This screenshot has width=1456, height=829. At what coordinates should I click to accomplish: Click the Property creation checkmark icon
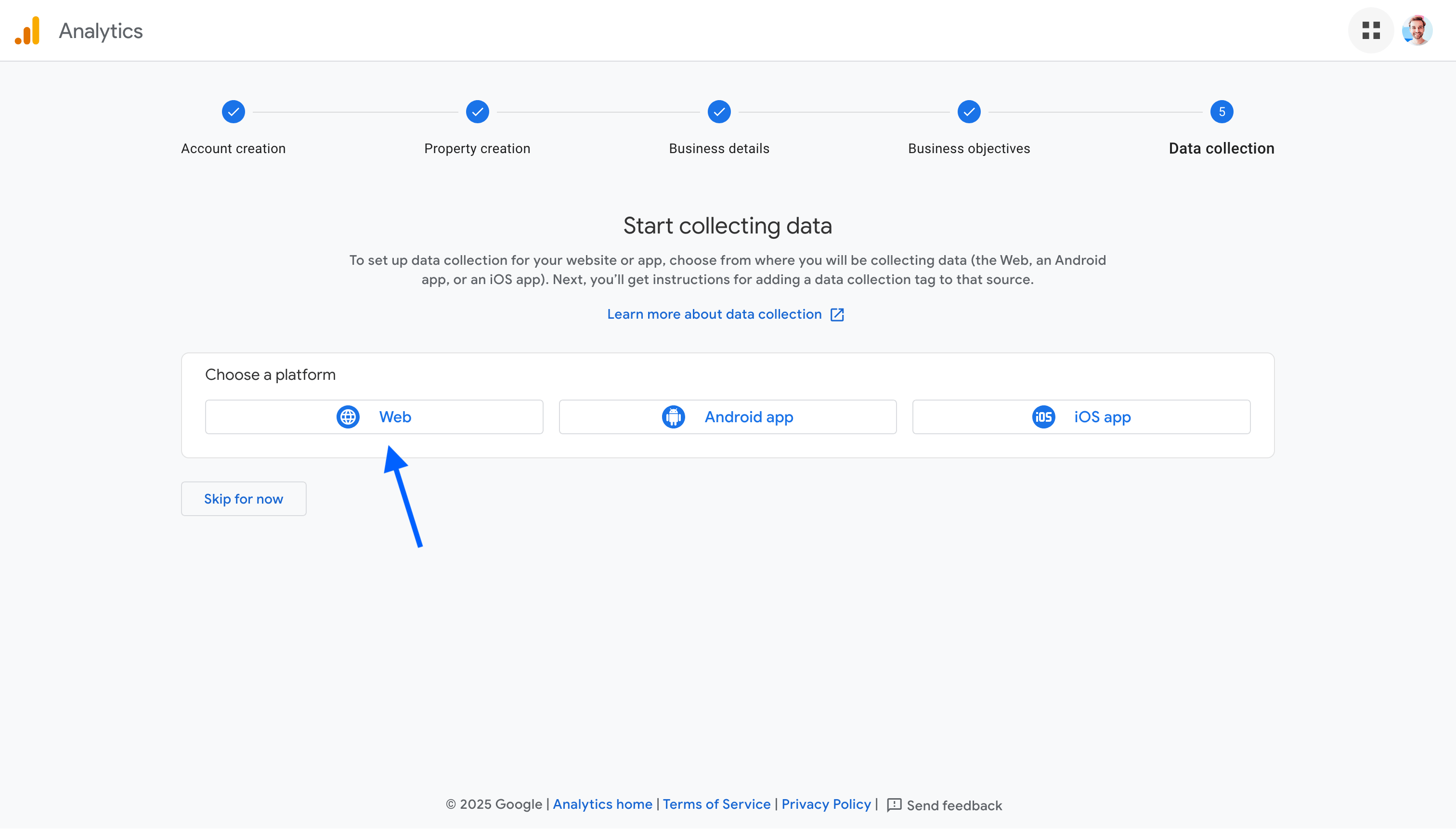click(478, 112)
